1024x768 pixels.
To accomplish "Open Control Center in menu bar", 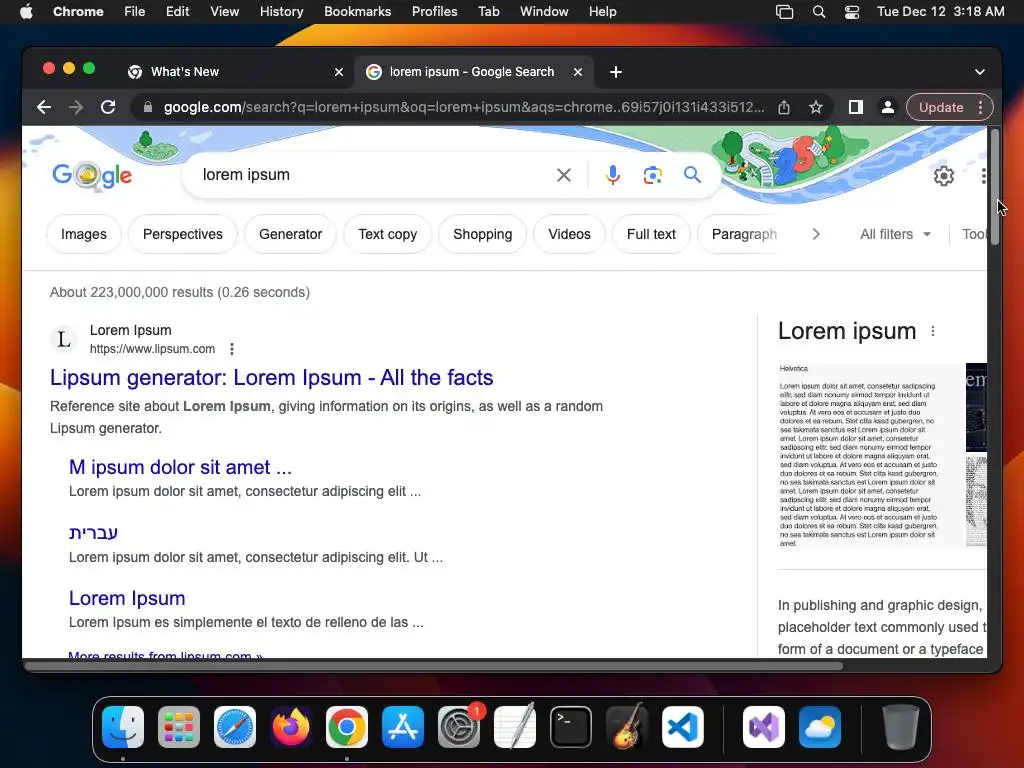I will tap(852, 12).
